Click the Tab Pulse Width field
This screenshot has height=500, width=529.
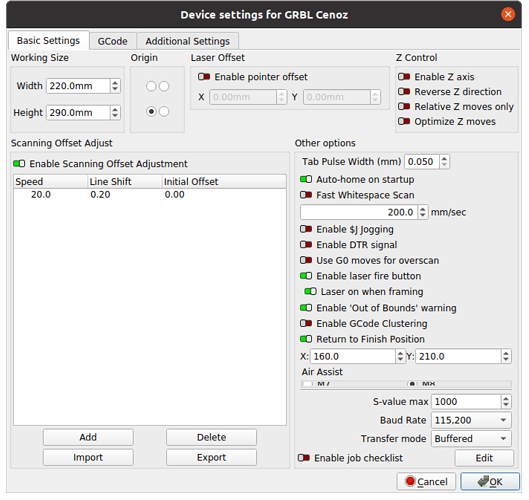pos(422,162)
